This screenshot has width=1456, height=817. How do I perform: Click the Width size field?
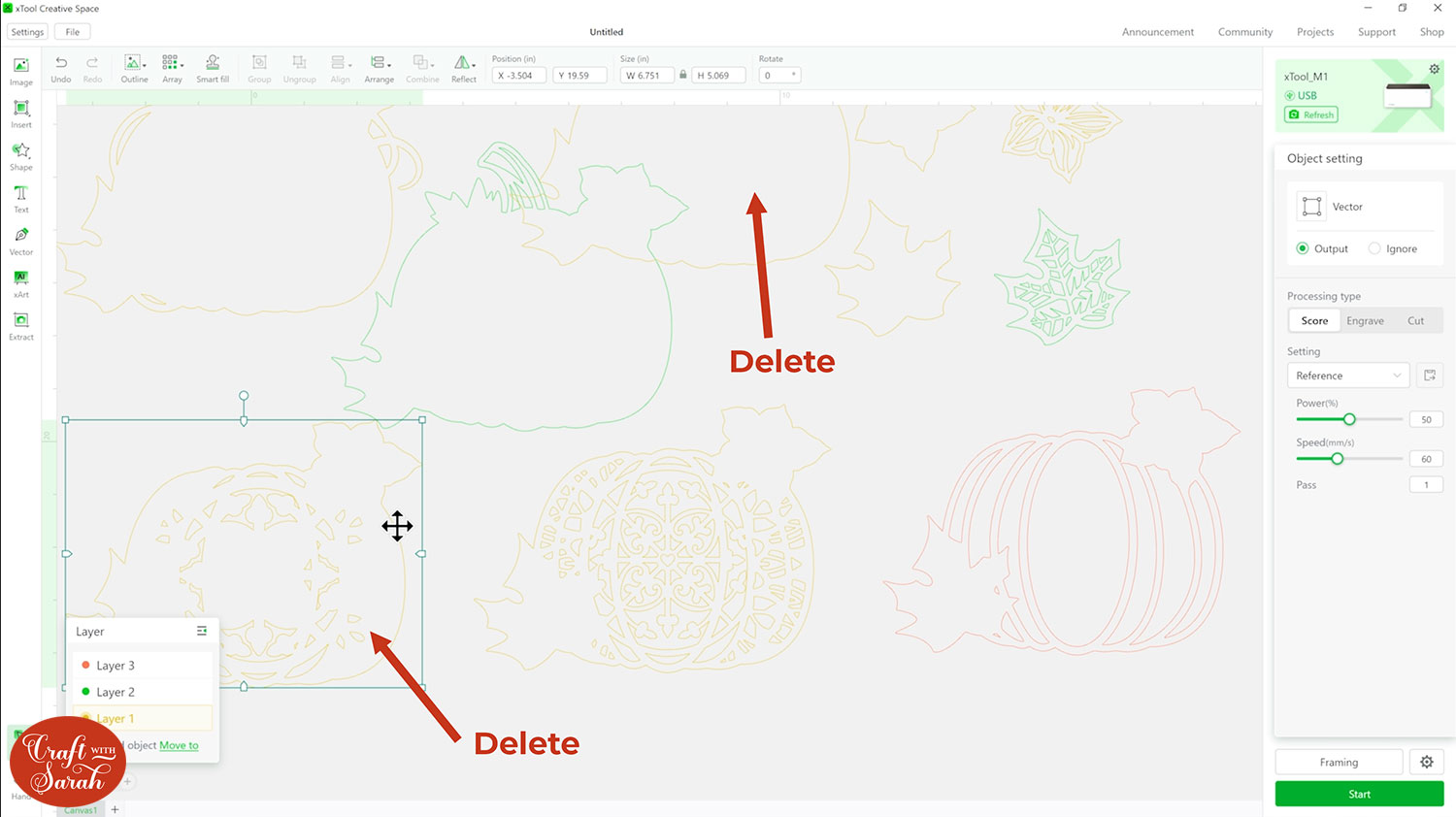646,75
